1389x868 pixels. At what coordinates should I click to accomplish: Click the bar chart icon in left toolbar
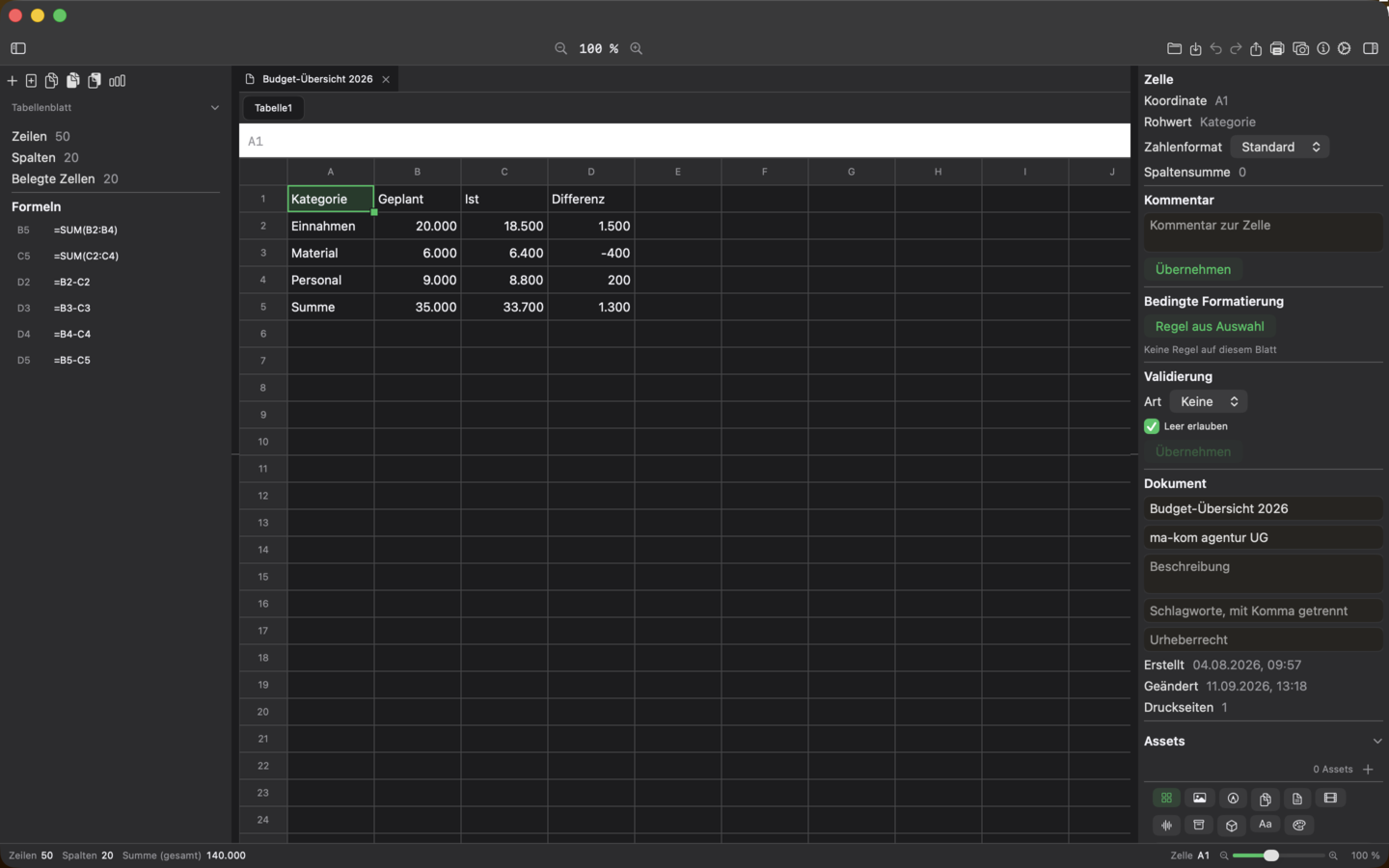(118, 81)
